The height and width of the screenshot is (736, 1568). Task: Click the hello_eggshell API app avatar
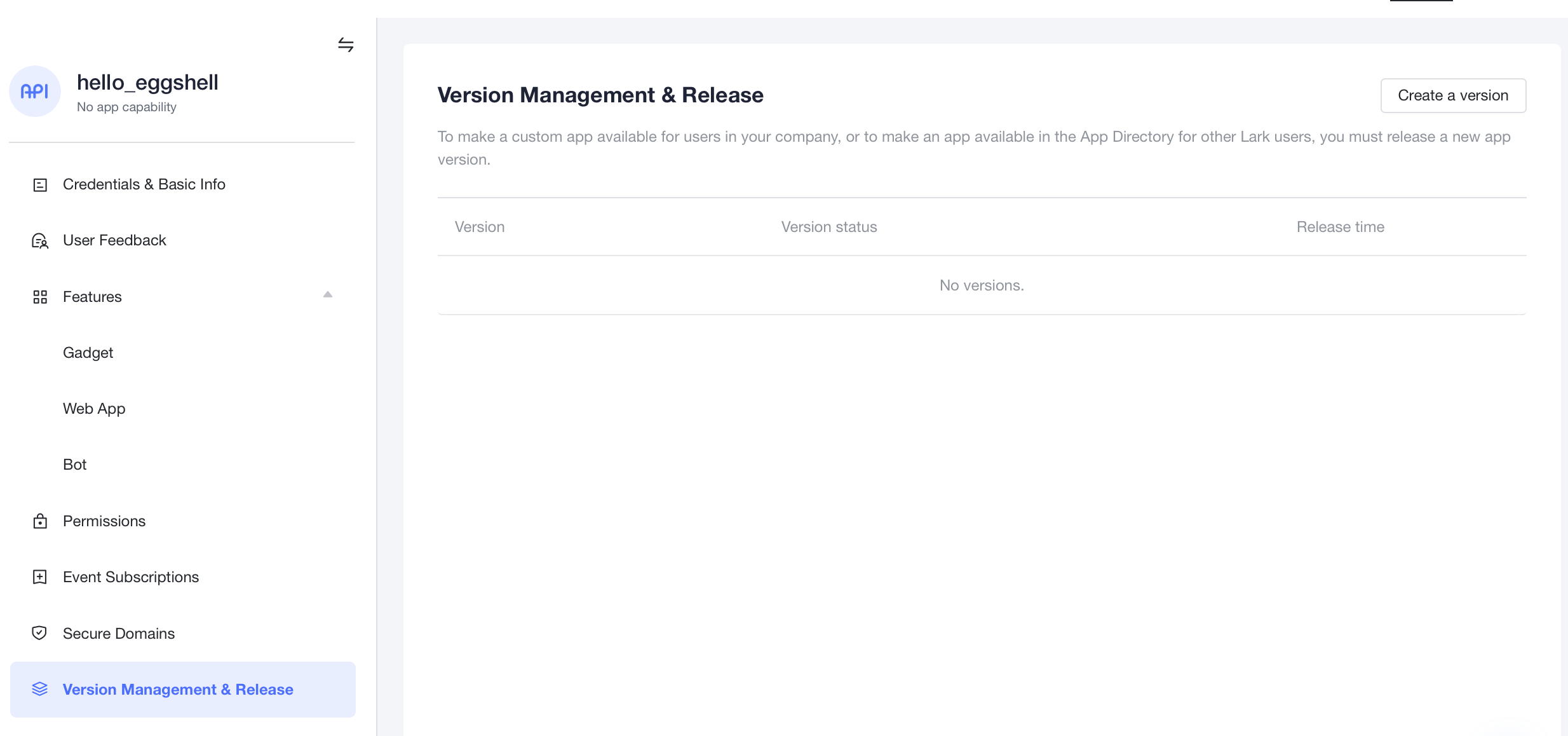35,92
